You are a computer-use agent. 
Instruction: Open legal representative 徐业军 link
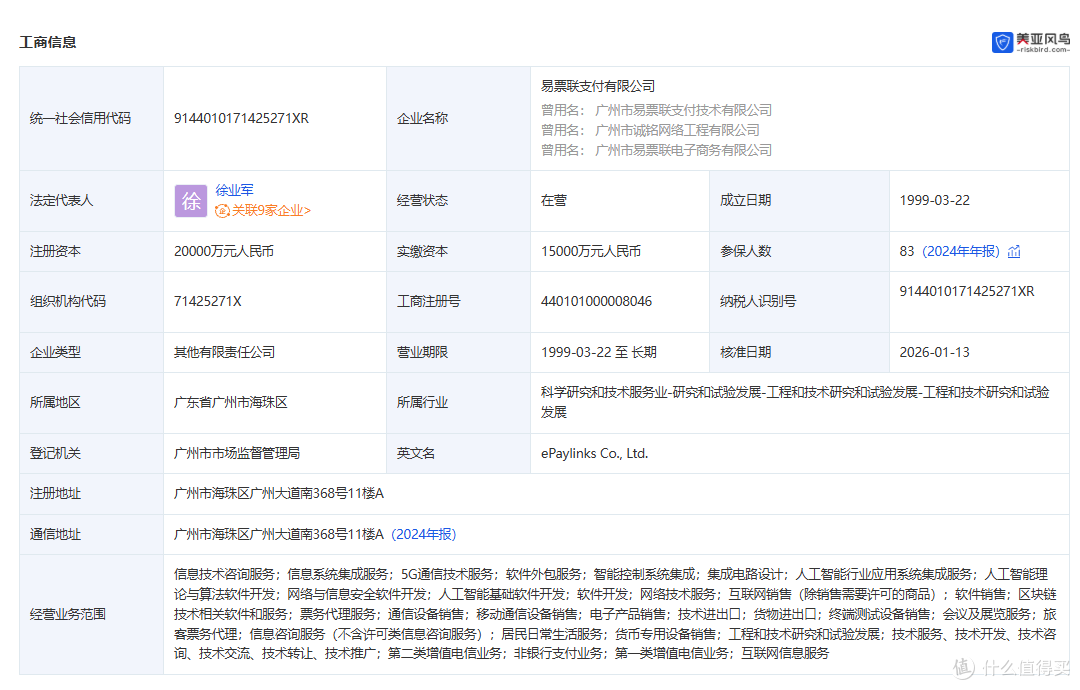[x=234, y=190]
